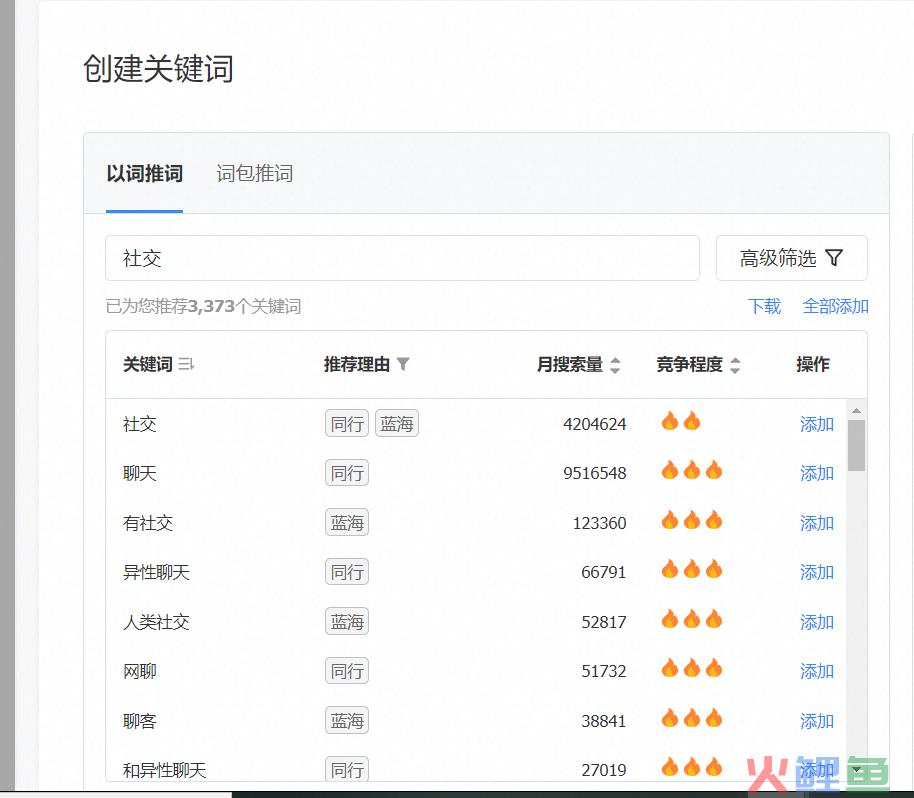
Task: Click the 关键词 column list icon
Action: coord(187,365)
